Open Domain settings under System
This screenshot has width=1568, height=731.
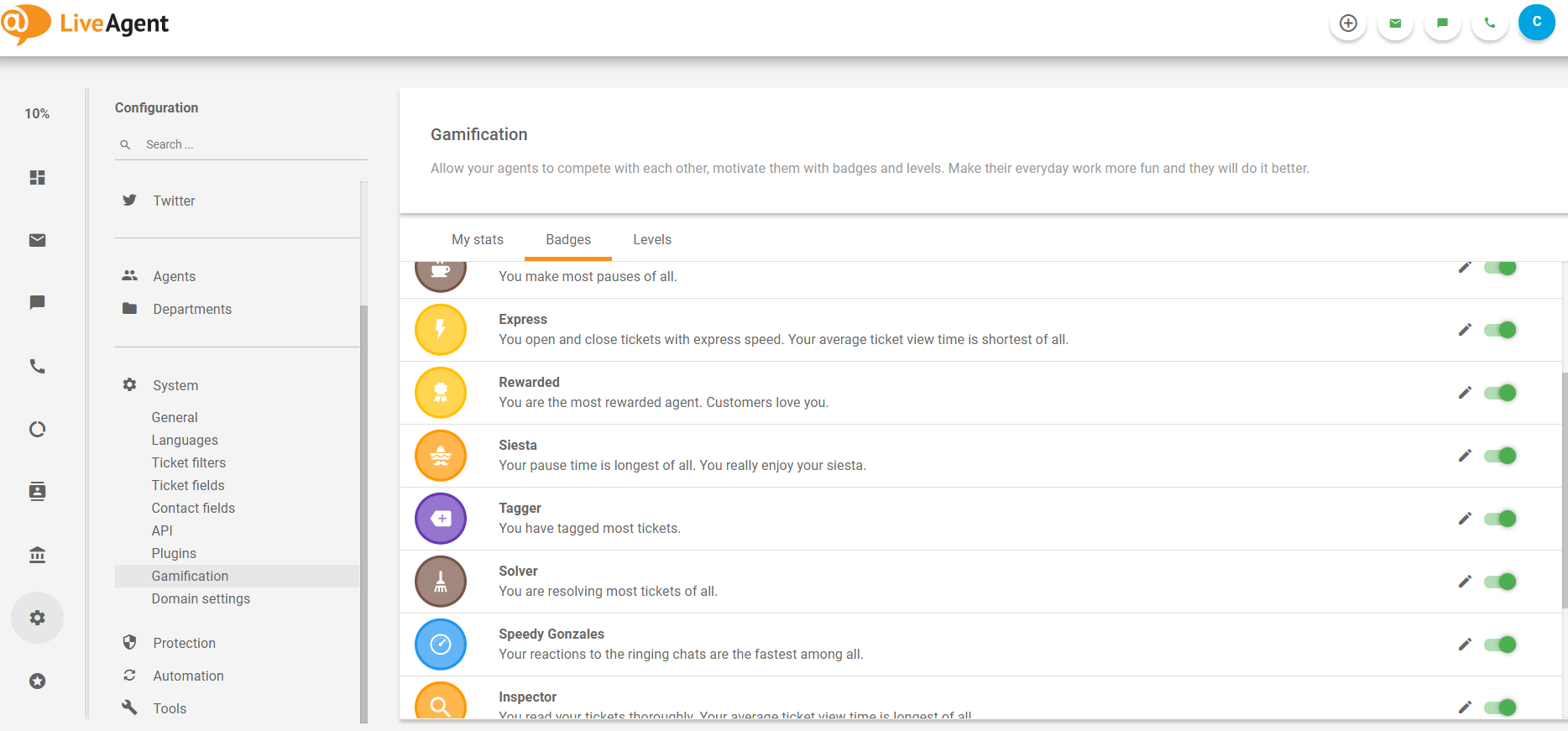click(201, 598)
